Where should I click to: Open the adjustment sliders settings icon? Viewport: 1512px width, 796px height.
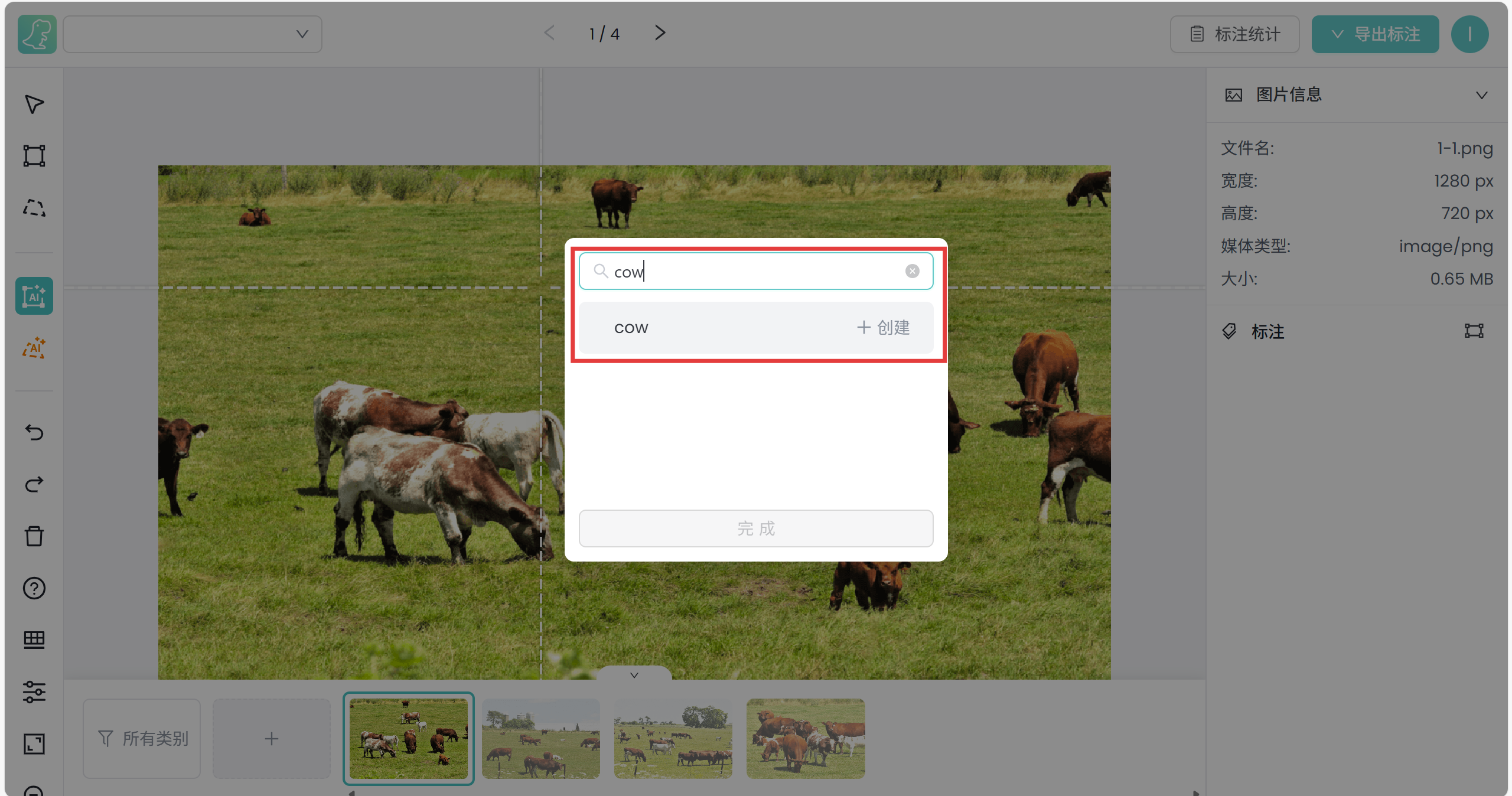(34, 692)
